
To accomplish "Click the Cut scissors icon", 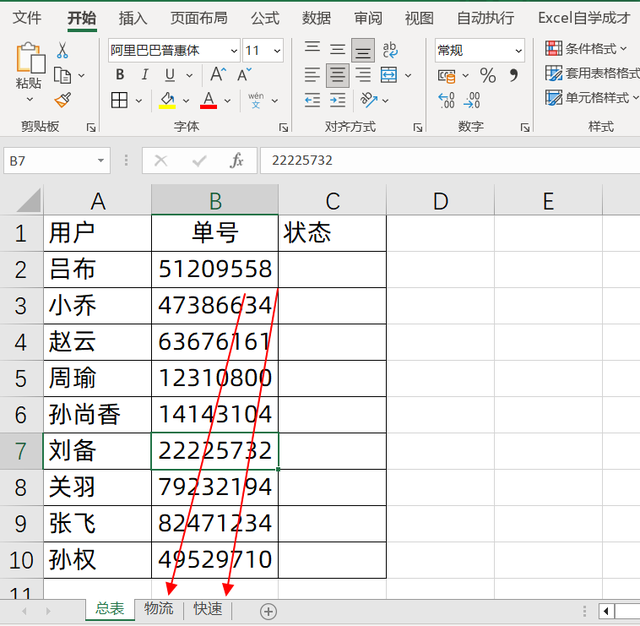I will point(63,51).
